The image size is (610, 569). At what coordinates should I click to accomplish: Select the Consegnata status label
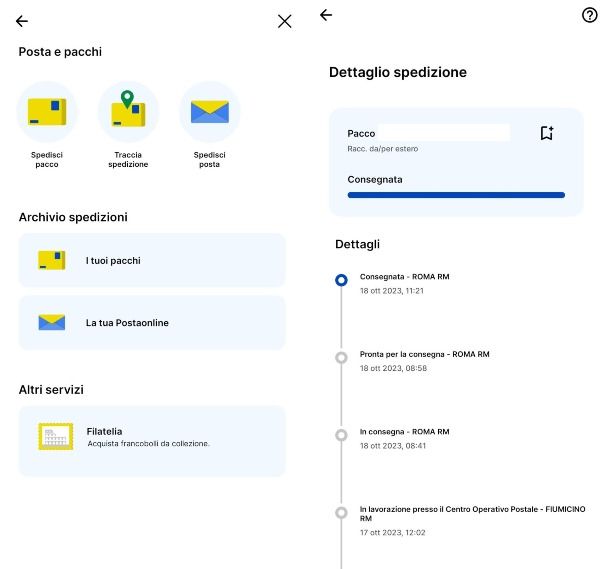[375, 179]
